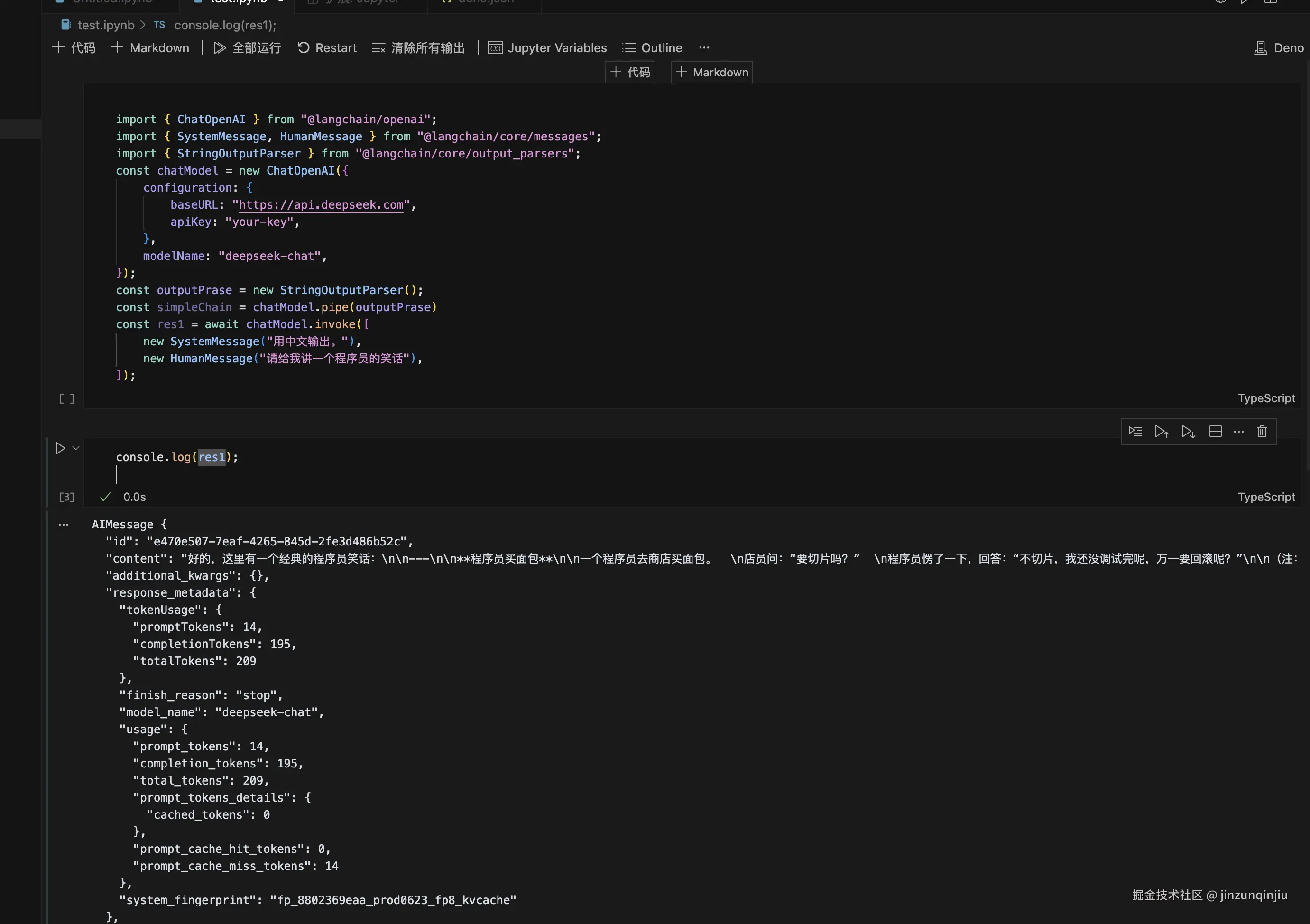Split the cell using the split icon

(x=1215, y=432)
